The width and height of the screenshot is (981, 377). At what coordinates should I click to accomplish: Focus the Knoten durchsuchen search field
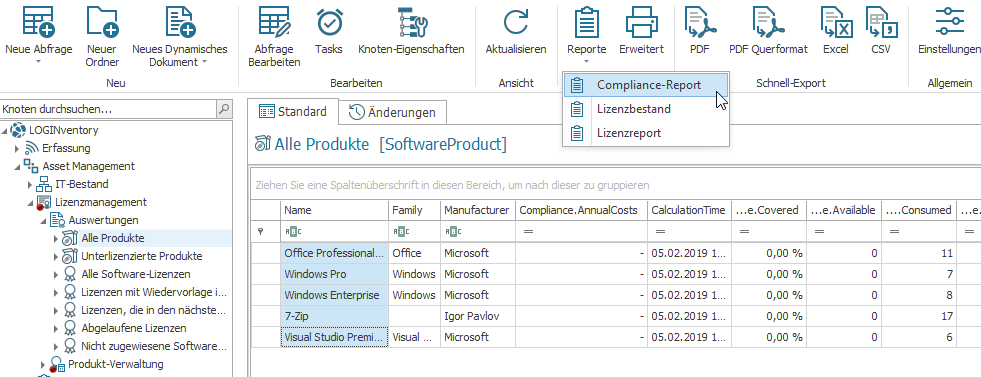point(108,109)
